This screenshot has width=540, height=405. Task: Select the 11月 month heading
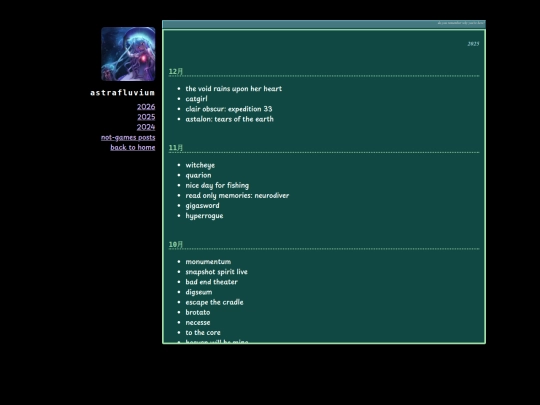click(x=176, y=148)
